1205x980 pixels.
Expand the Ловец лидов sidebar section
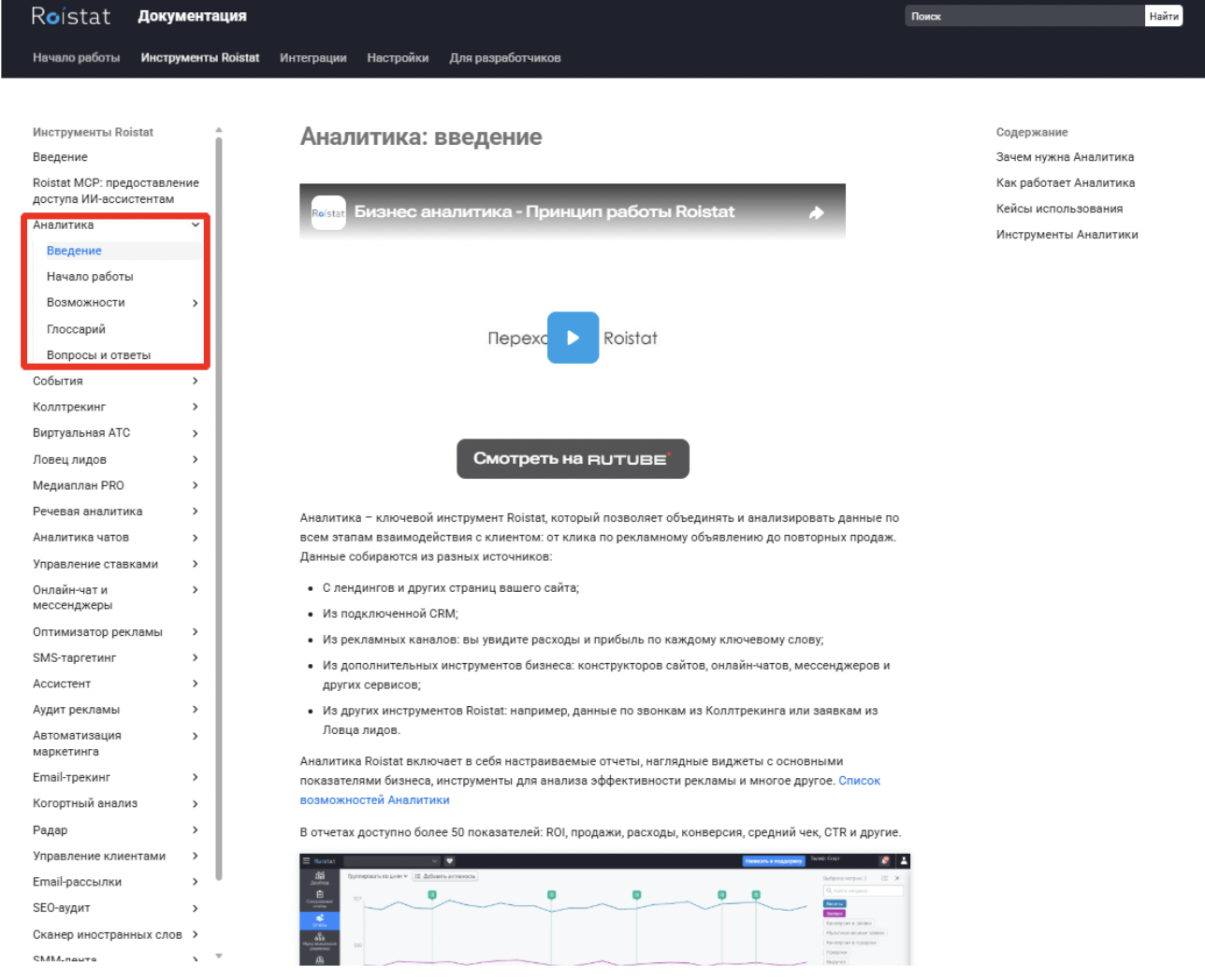(196, 459)
